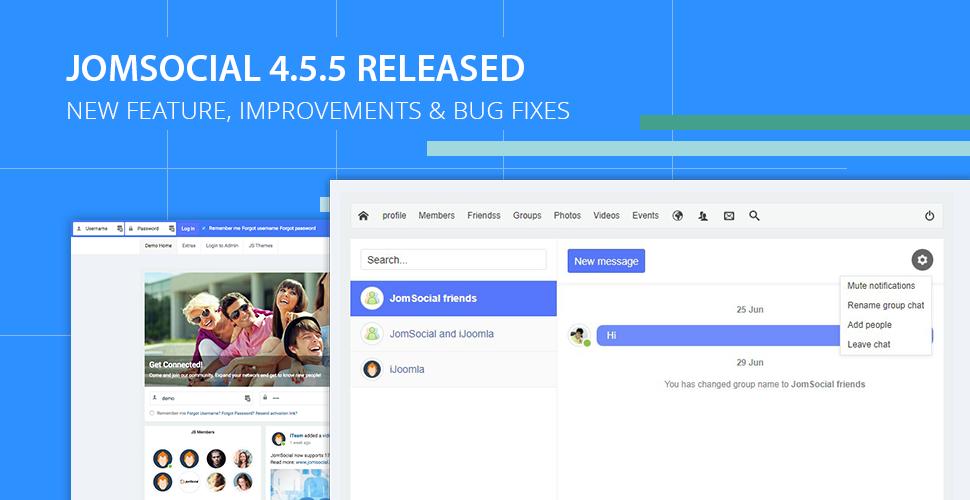
Task: Select the JomSocial and iJoomla conversation
Action: coord(453,334)
